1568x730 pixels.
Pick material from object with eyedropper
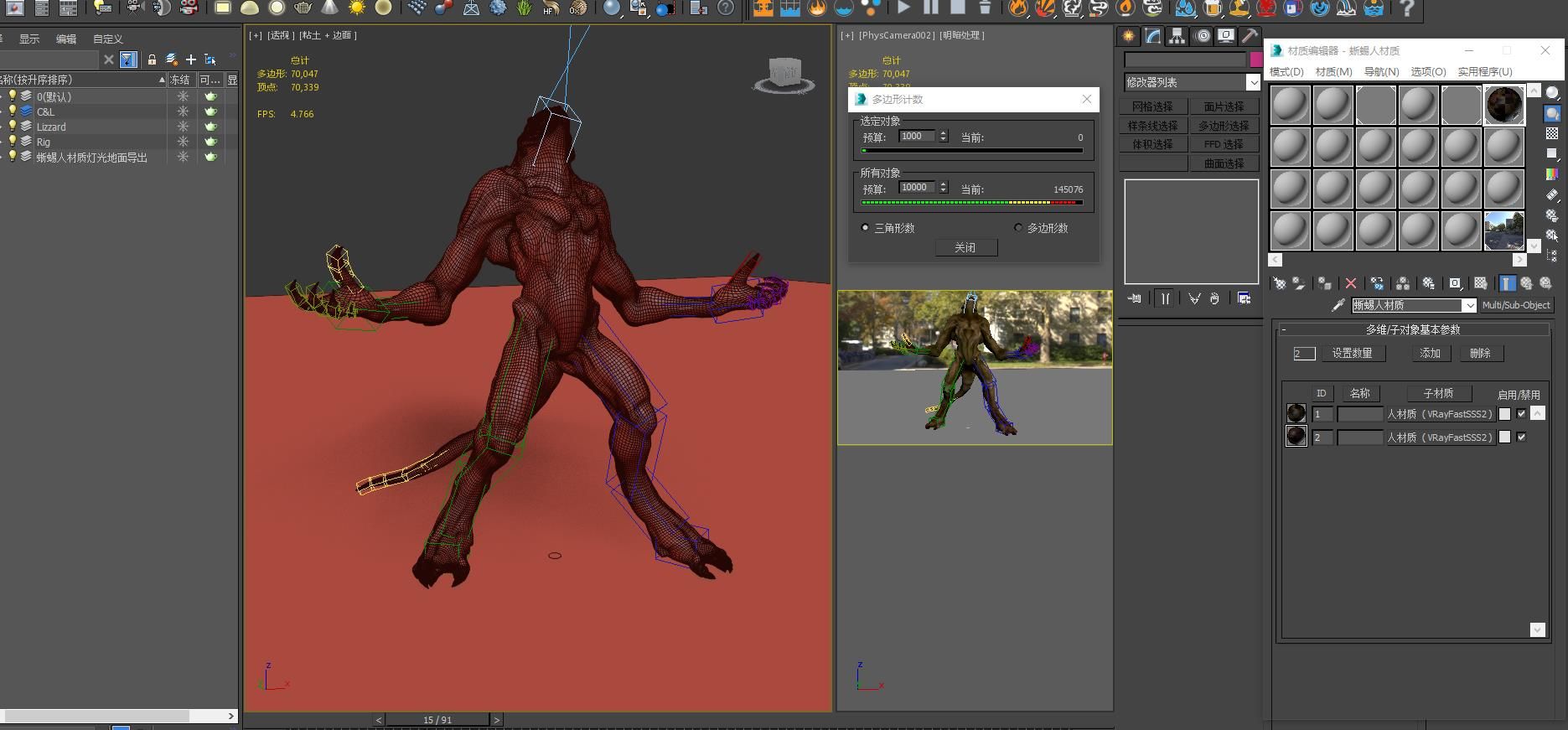[1338, 305]
